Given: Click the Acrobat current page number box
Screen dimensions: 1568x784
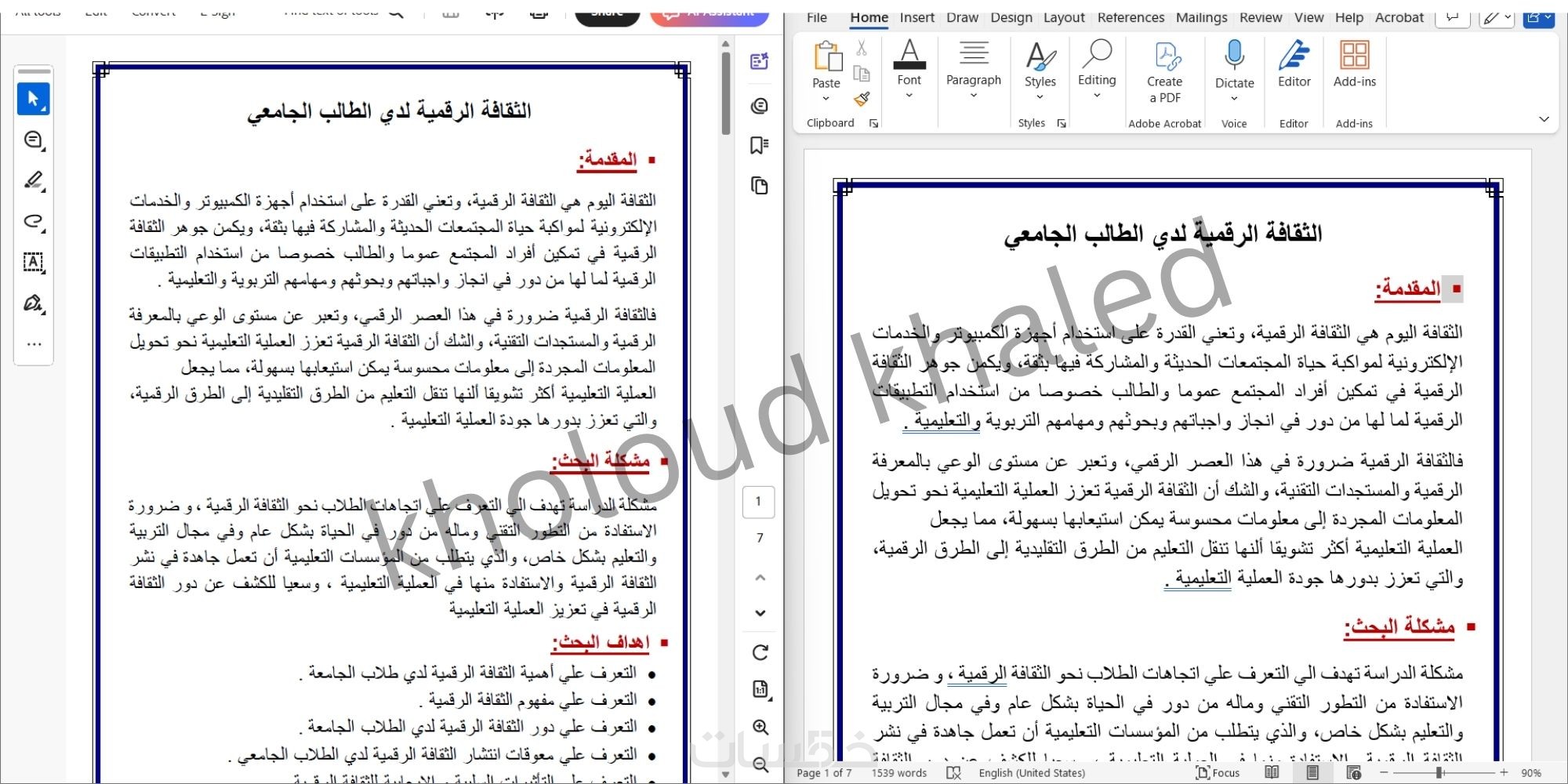Looking at the screenshot, I should 758,502.
